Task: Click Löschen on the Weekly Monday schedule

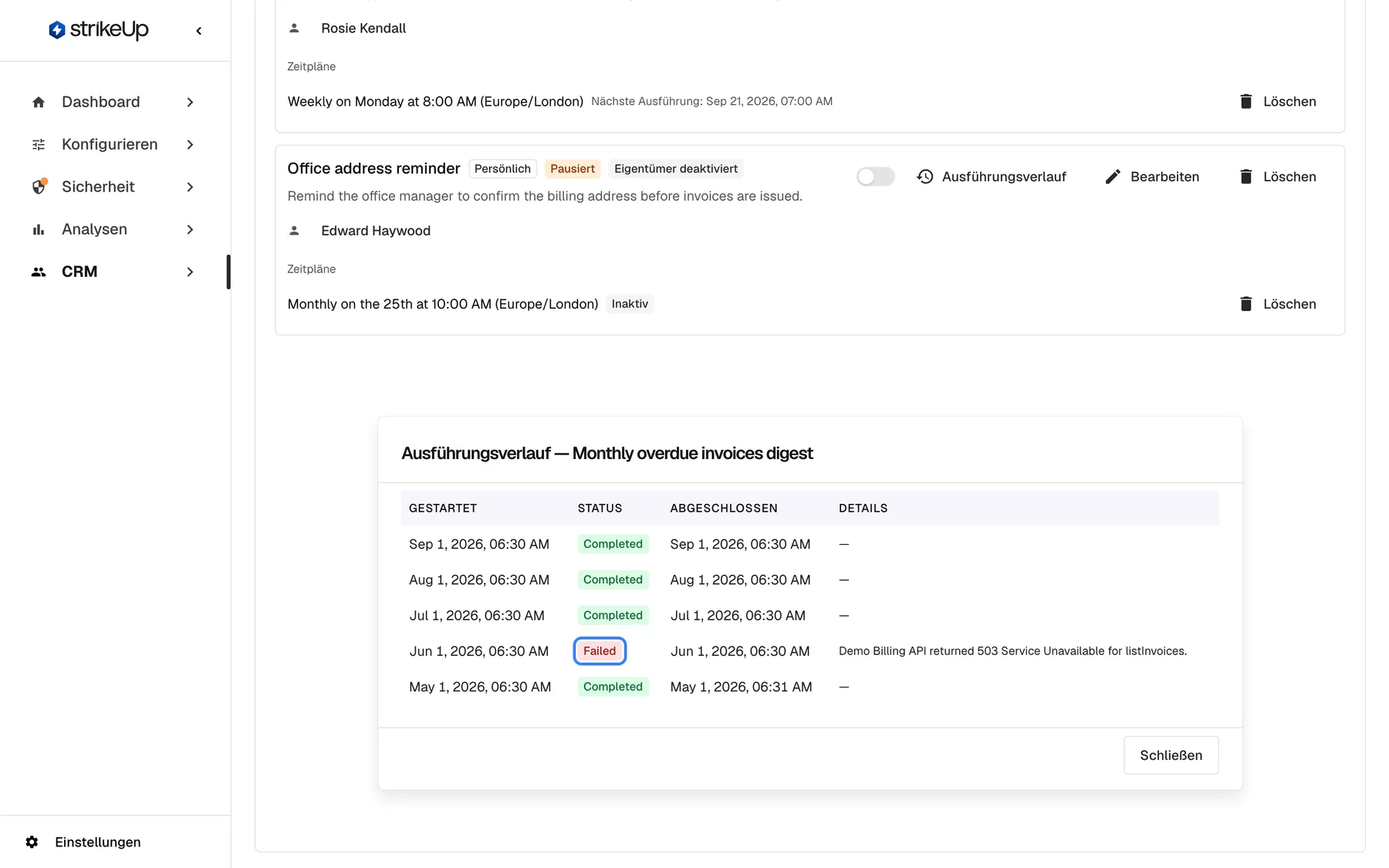Action: coord(1278,101)
